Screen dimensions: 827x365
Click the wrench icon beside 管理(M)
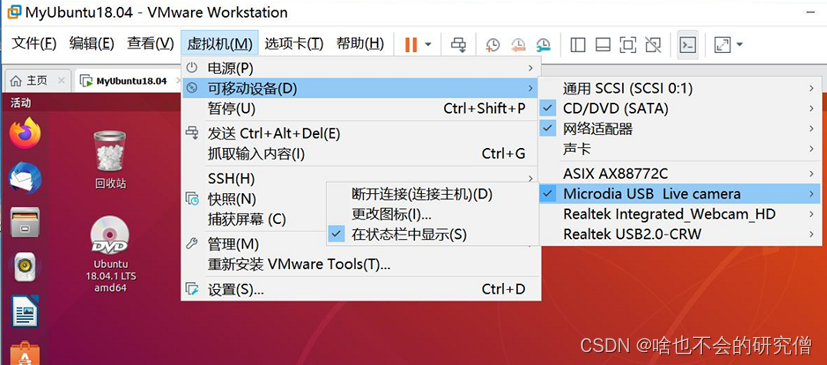192,244
